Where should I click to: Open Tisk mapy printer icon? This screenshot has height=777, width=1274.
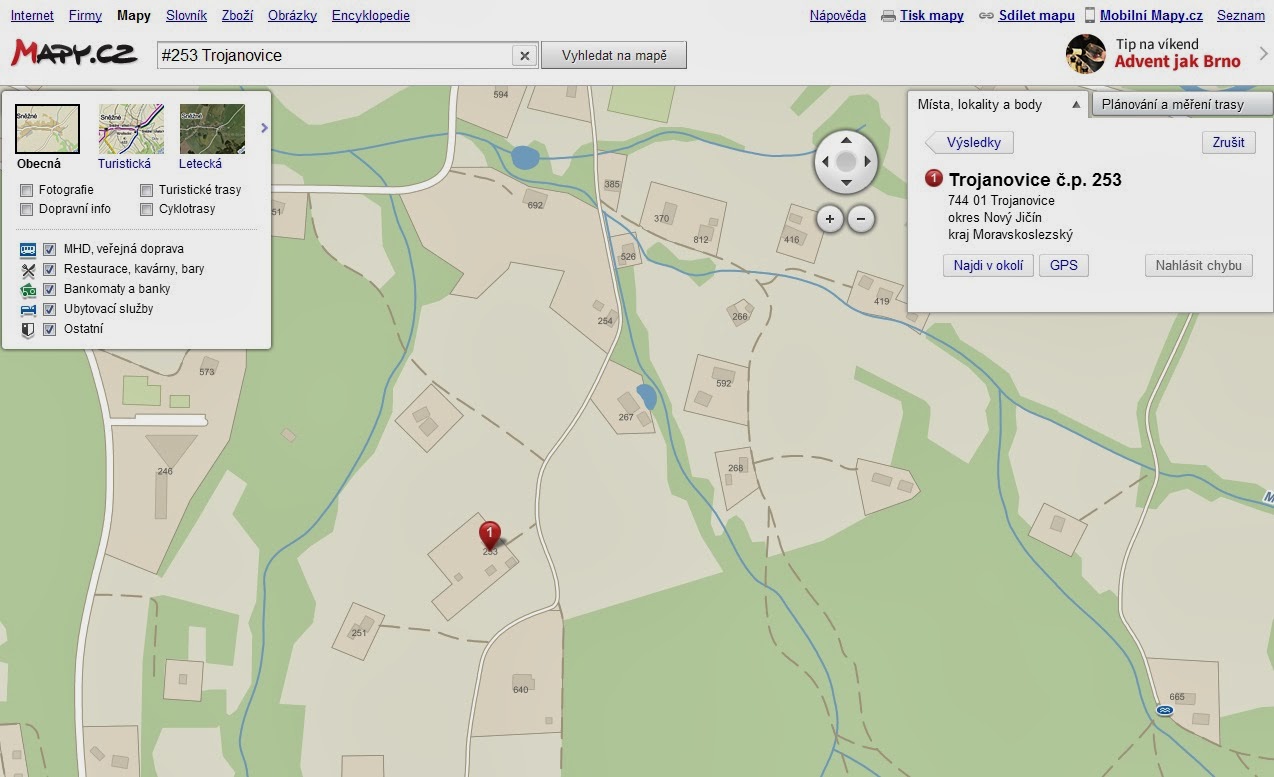[888, 15]
